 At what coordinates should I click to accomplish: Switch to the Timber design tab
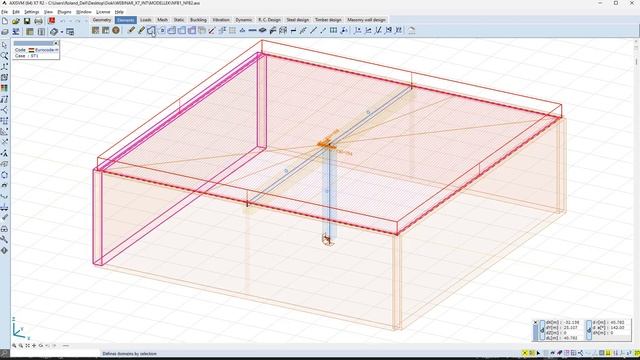[328, 20]
